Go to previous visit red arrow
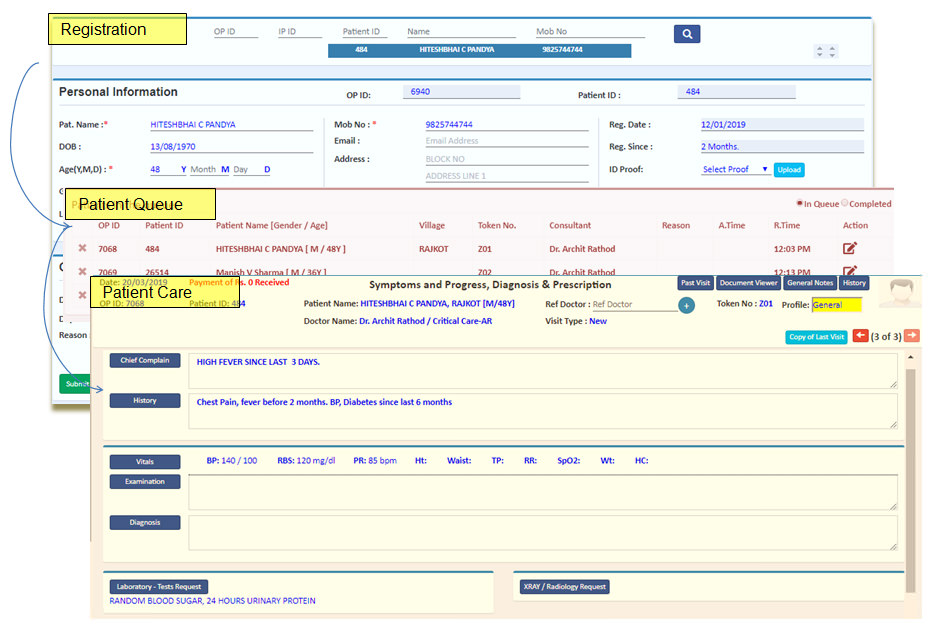The image size is (933, 625). pyautogui.click(x=860, y=336)
